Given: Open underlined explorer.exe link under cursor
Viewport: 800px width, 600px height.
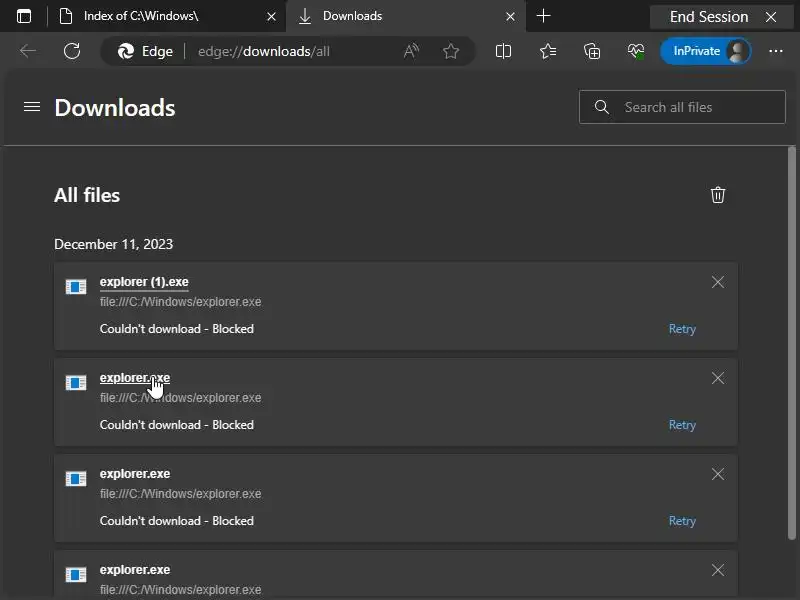Looking at the screenshot, I should coord(135,378).
